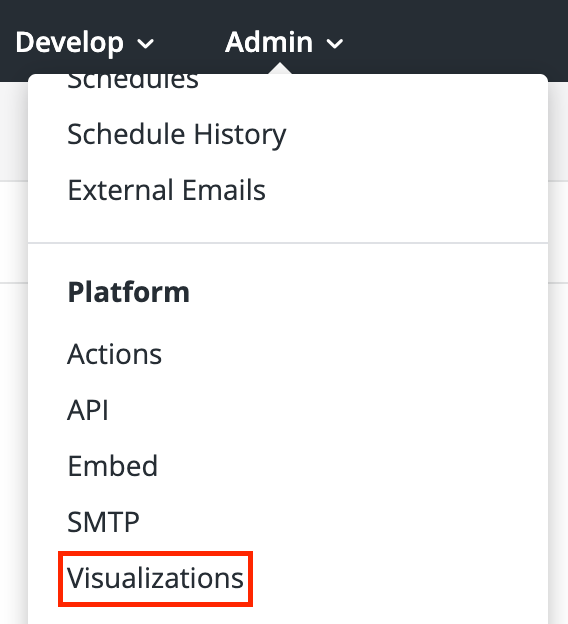This screenshot has height=624, width=568.
Task: Select API under Platform
Action: click(x=88, y=410)
